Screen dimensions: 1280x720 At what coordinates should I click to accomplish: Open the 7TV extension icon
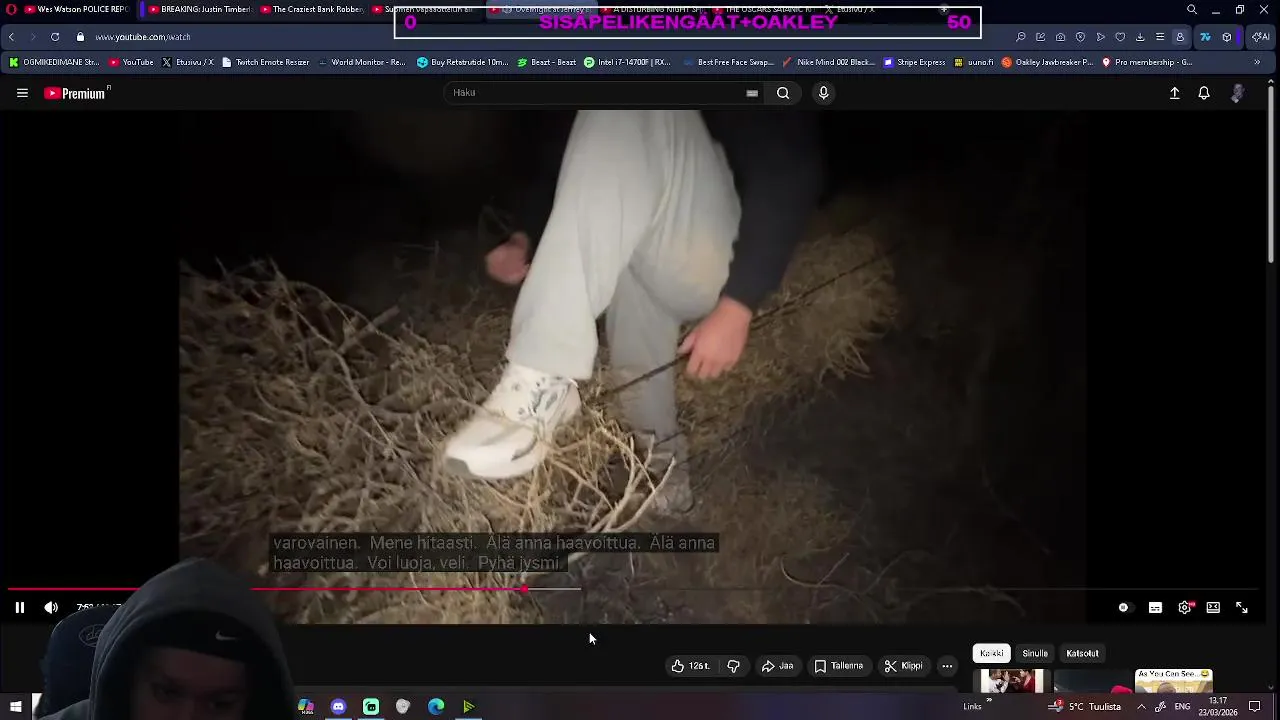pyautogui.click(x=1205, y=37)
